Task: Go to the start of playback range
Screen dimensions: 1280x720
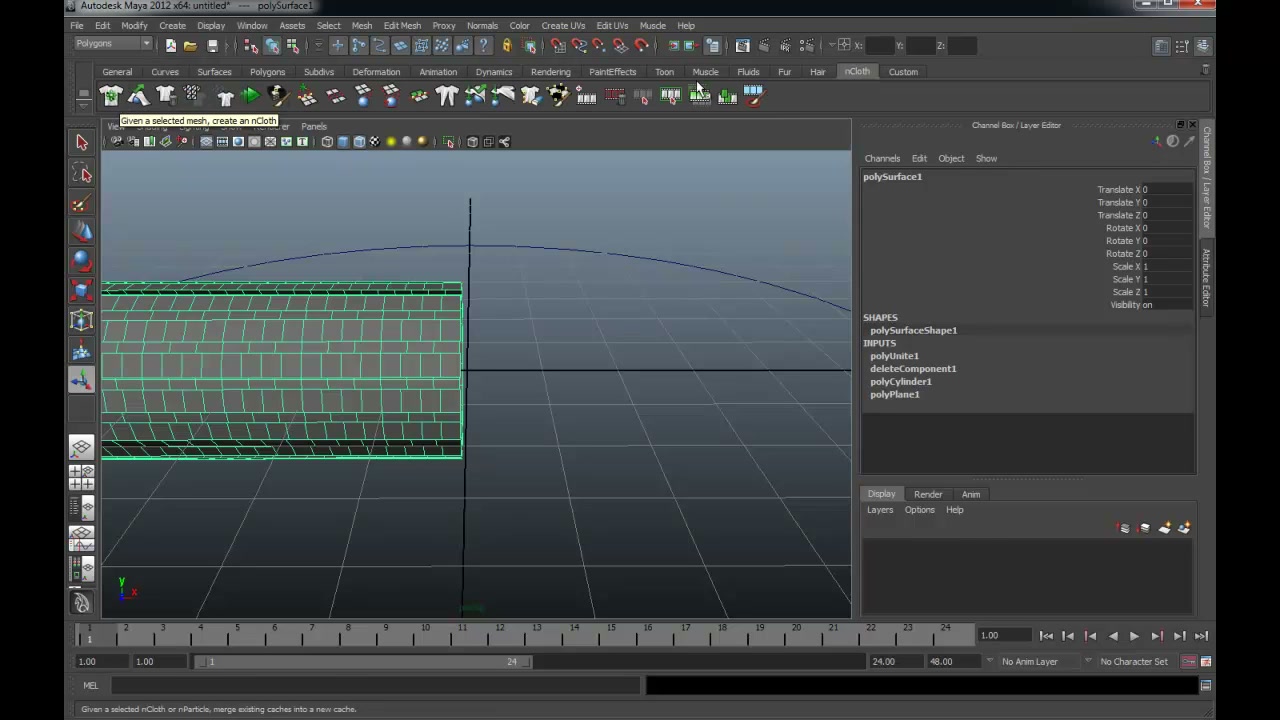Action: [x=1046, y=636]
